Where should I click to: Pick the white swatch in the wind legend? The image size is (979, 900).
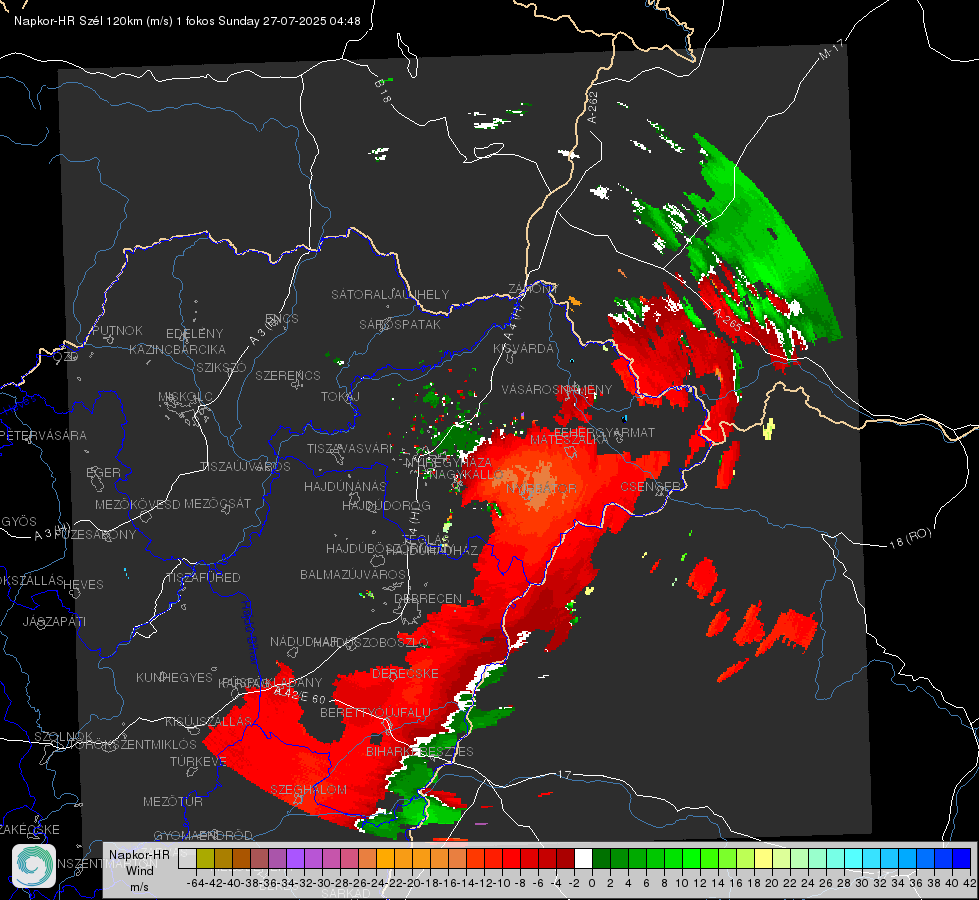click(x=583, y=858)
